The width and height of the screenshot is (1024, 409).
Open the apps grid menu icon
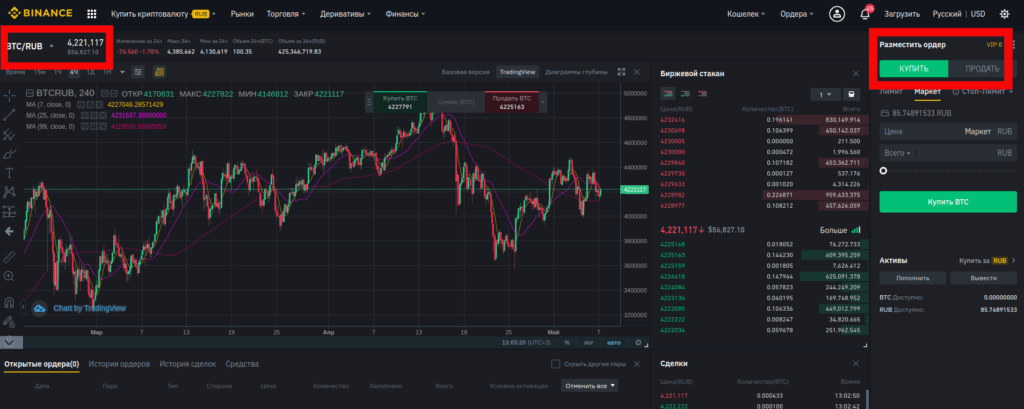(x=92, y=15)
